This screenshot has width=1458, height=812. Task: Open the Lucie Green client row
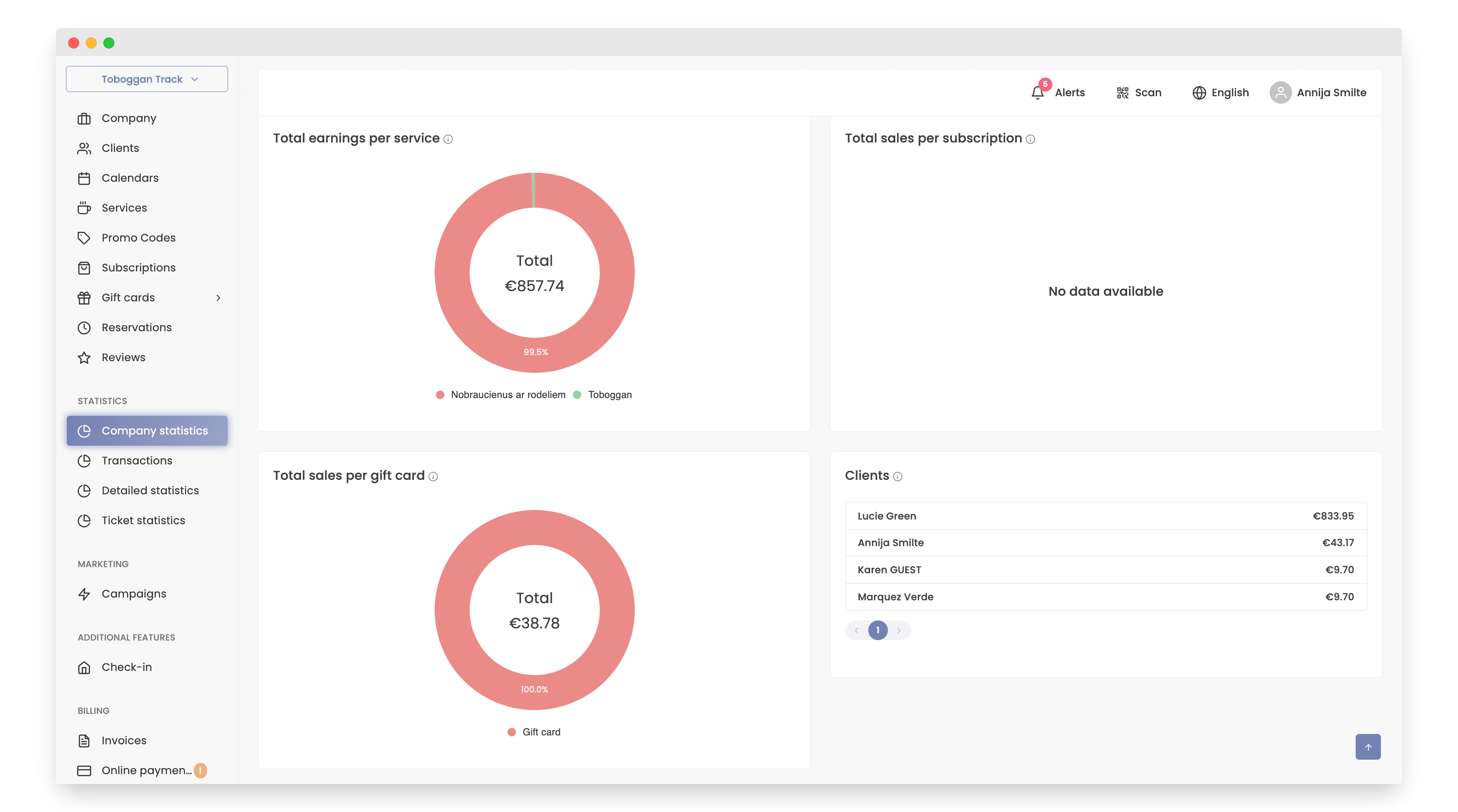pyautogui.click(x=1105, y=515)
